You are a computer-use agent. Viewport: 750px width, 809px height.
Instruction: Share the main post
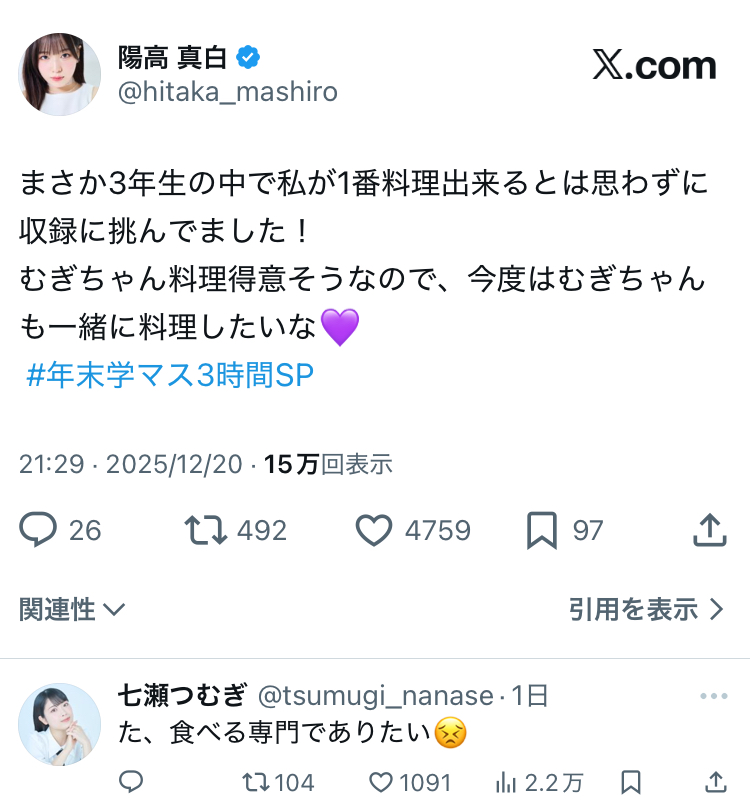[x=709, y=529]
